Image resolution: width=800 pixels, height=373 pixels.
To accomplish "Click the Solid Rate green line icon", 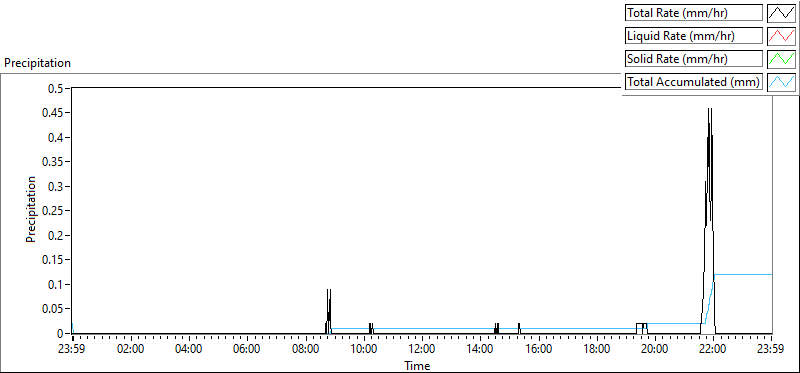I will [782, 59].
